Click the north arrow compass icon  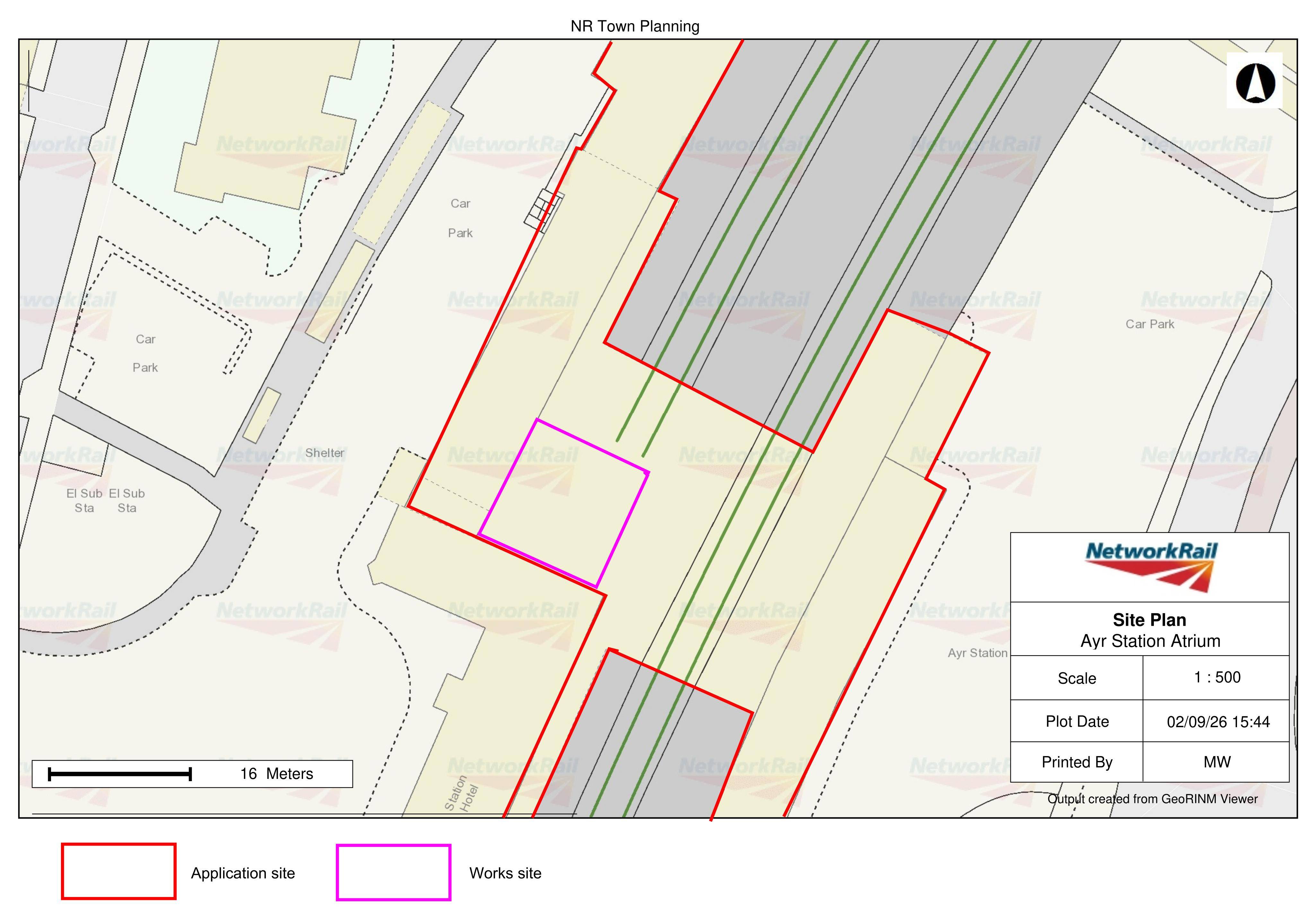1255,83
